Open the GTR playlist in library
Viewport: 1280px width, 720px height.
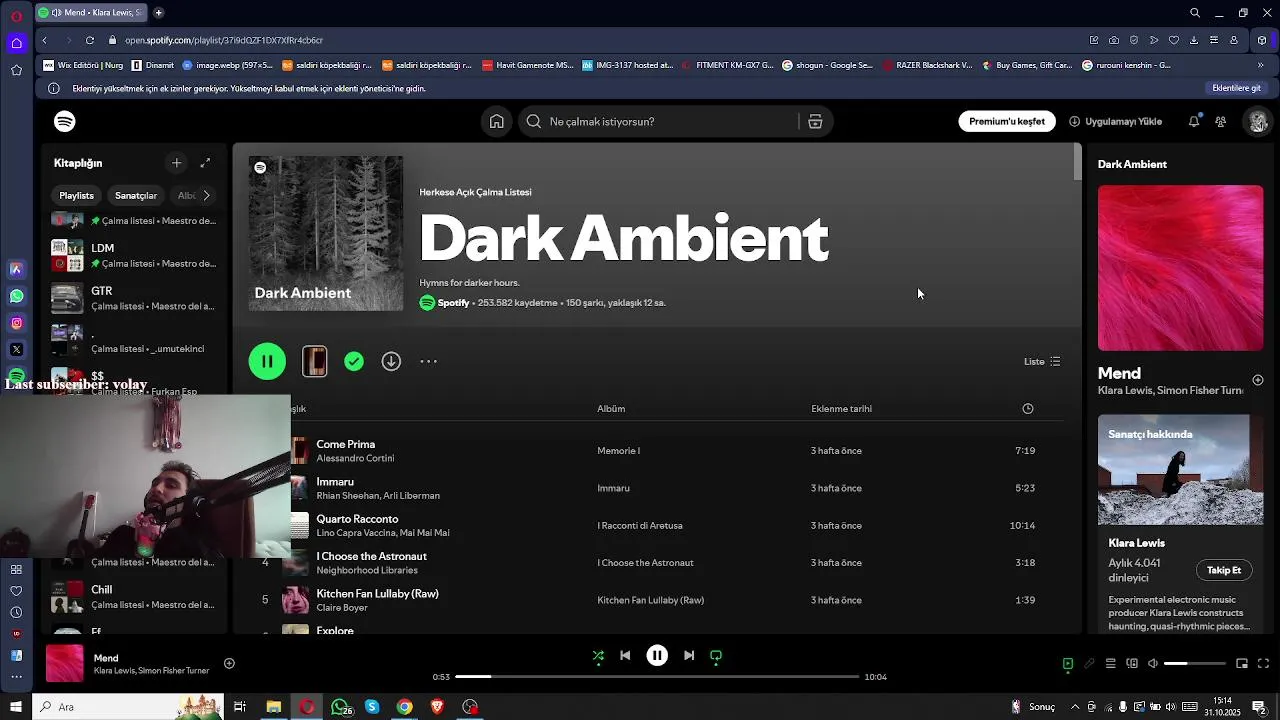(134, 299)
